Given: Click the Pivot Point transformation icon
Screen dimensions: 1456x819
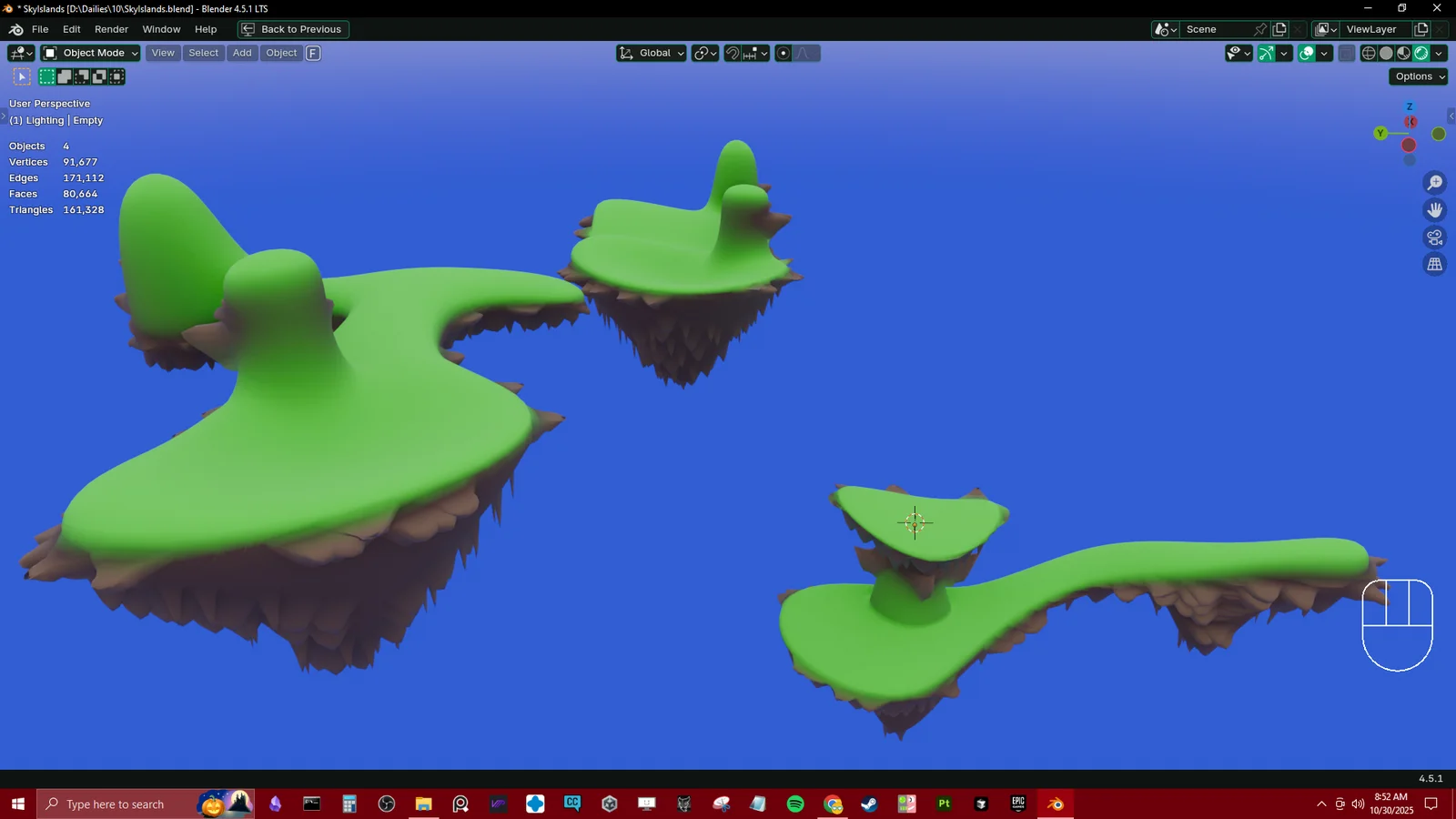Looking at the screenshot, I should pyautogui.click(x=701, y=53).
